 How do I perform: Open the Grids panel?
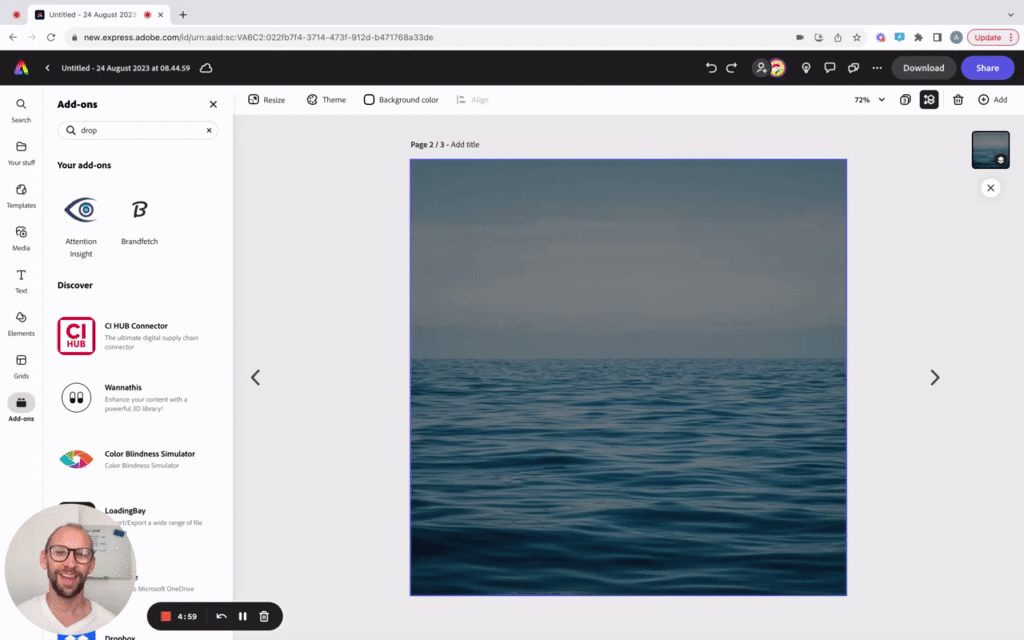[20, 368]
